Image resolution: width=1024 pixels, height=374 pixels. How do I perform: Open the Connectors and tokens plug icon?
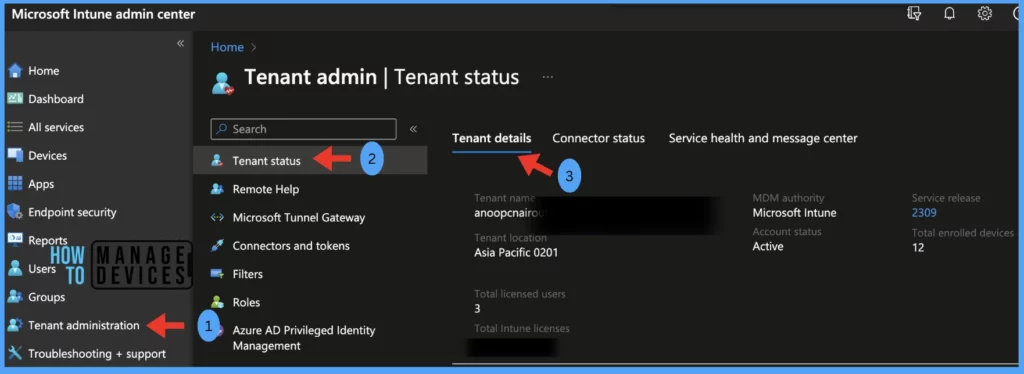[x=217, y=245]
